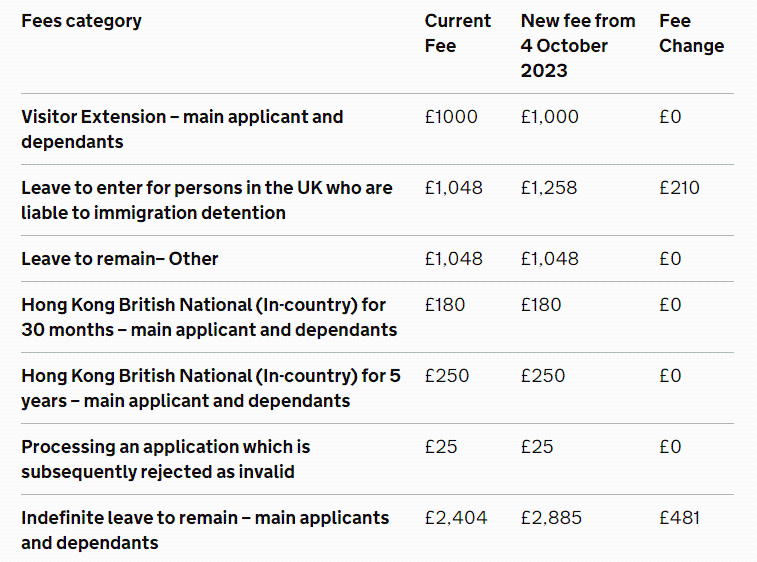Click the £250 new fee value
Viewport: 757px width, 562px height.
pyautogui.click(x=543, y=376)
